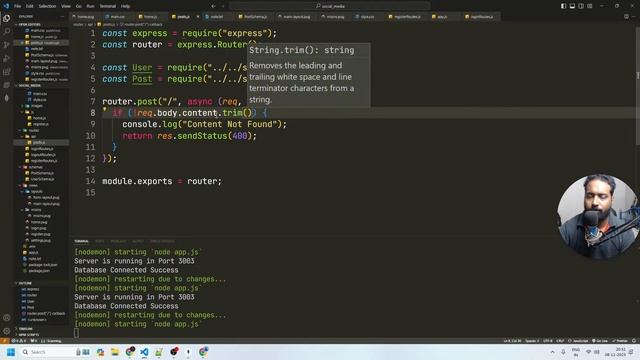Open Windows Start button on taskbar

coord(11,352)
